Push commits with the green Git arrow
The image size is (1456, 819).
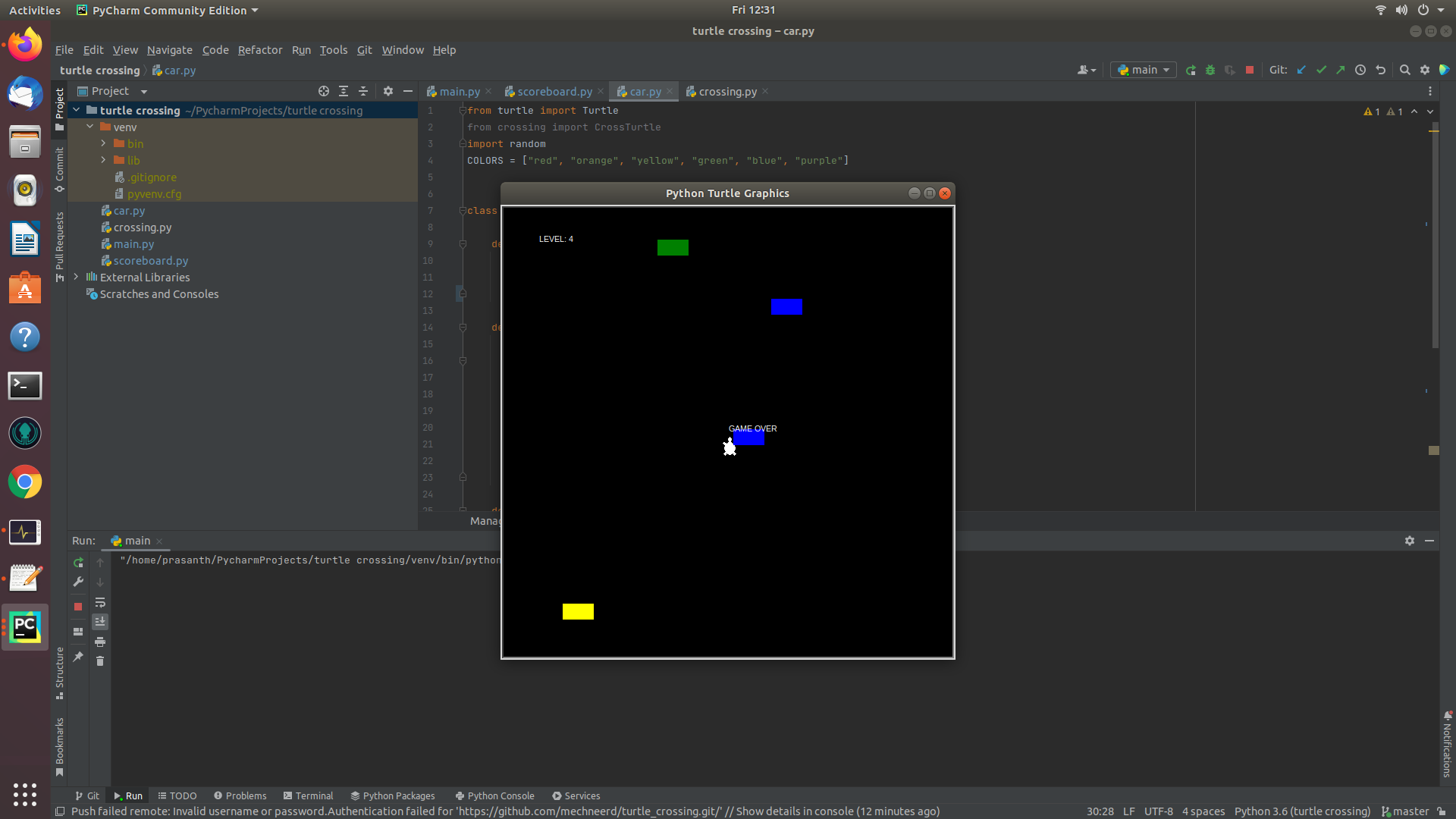coord(1341,69)
